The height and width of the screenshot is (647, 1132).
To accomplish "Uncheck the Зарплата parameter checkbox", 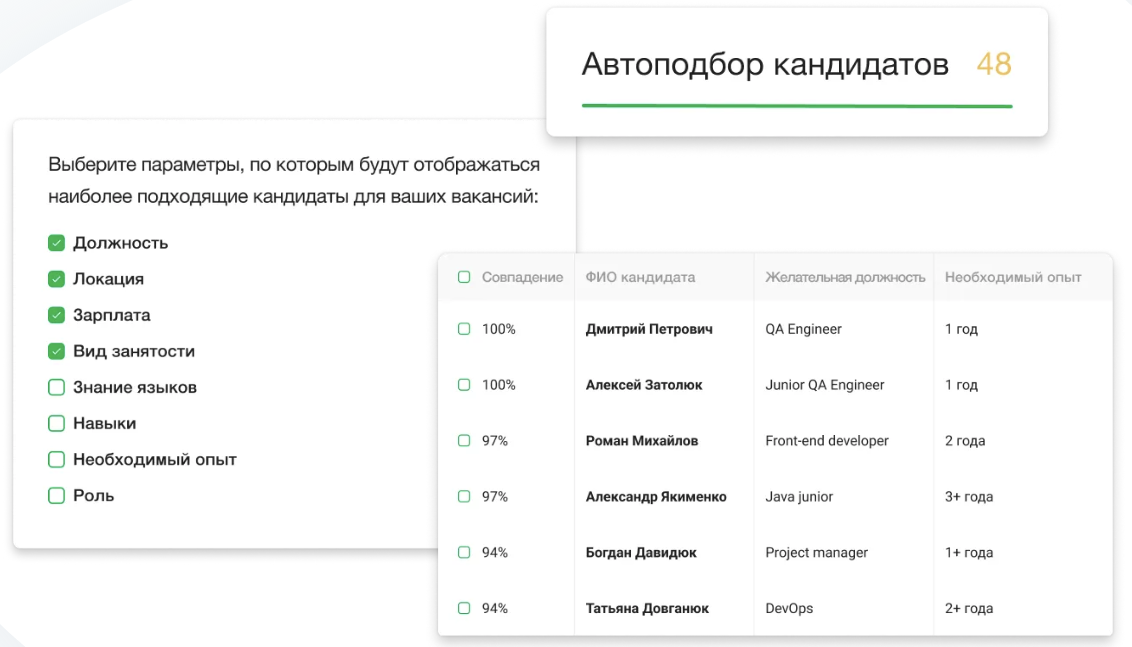I will pyautogui.click(x=56, y=315).
